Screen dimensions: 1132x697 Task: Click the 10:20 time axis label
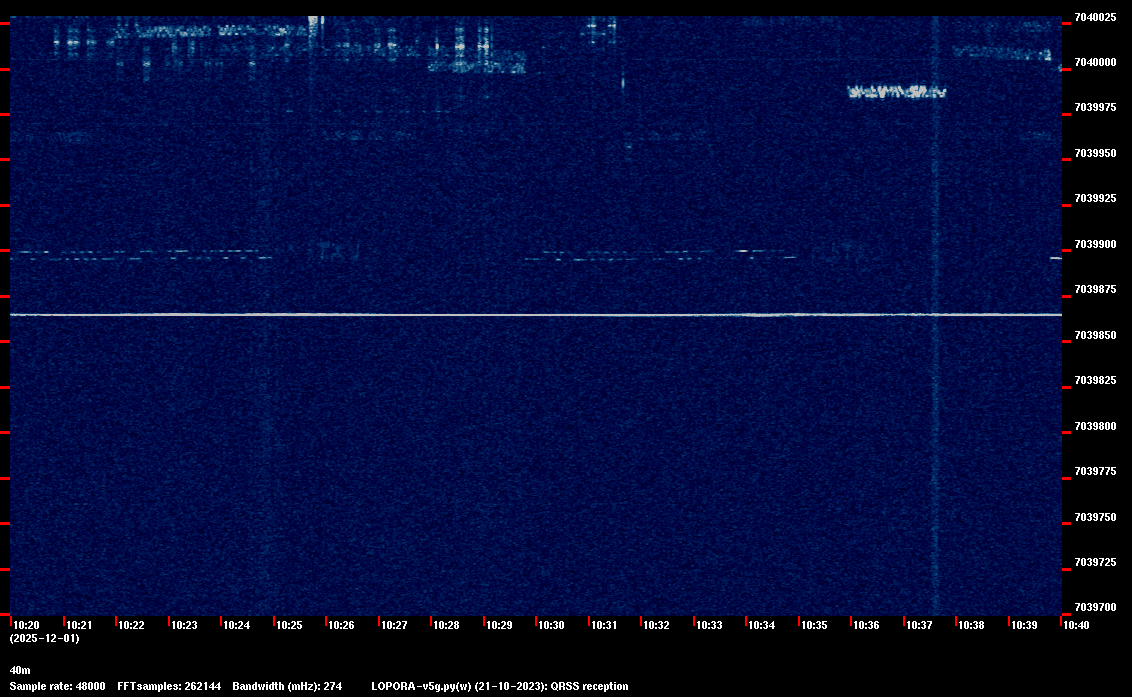click(27, 625)
